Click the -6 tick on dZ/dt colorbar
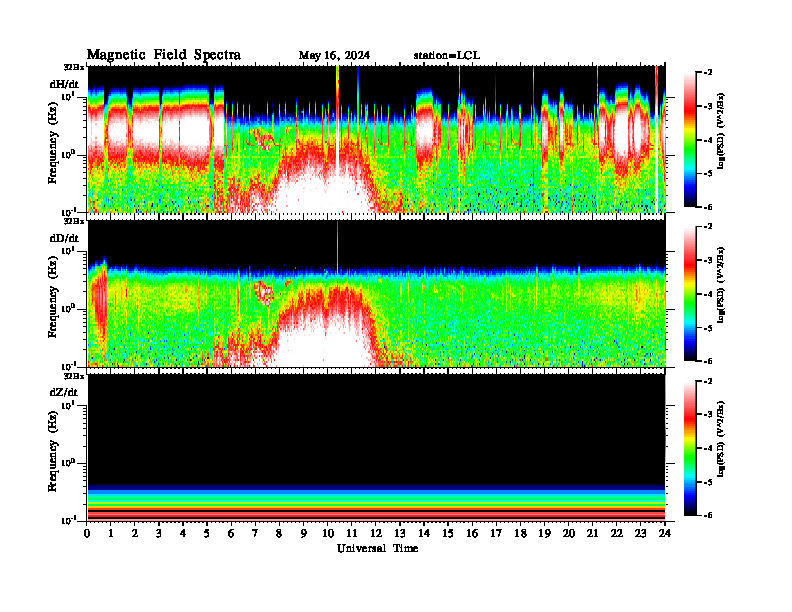 pos(707,516)
